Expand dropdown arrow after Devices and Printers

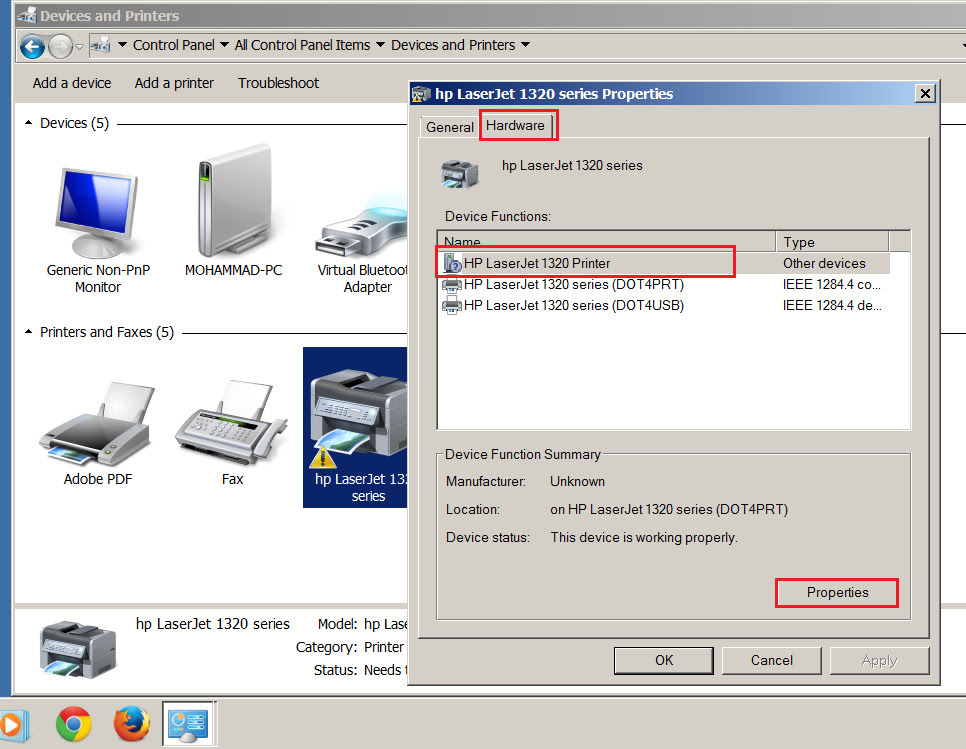click(x=526, y=45)
